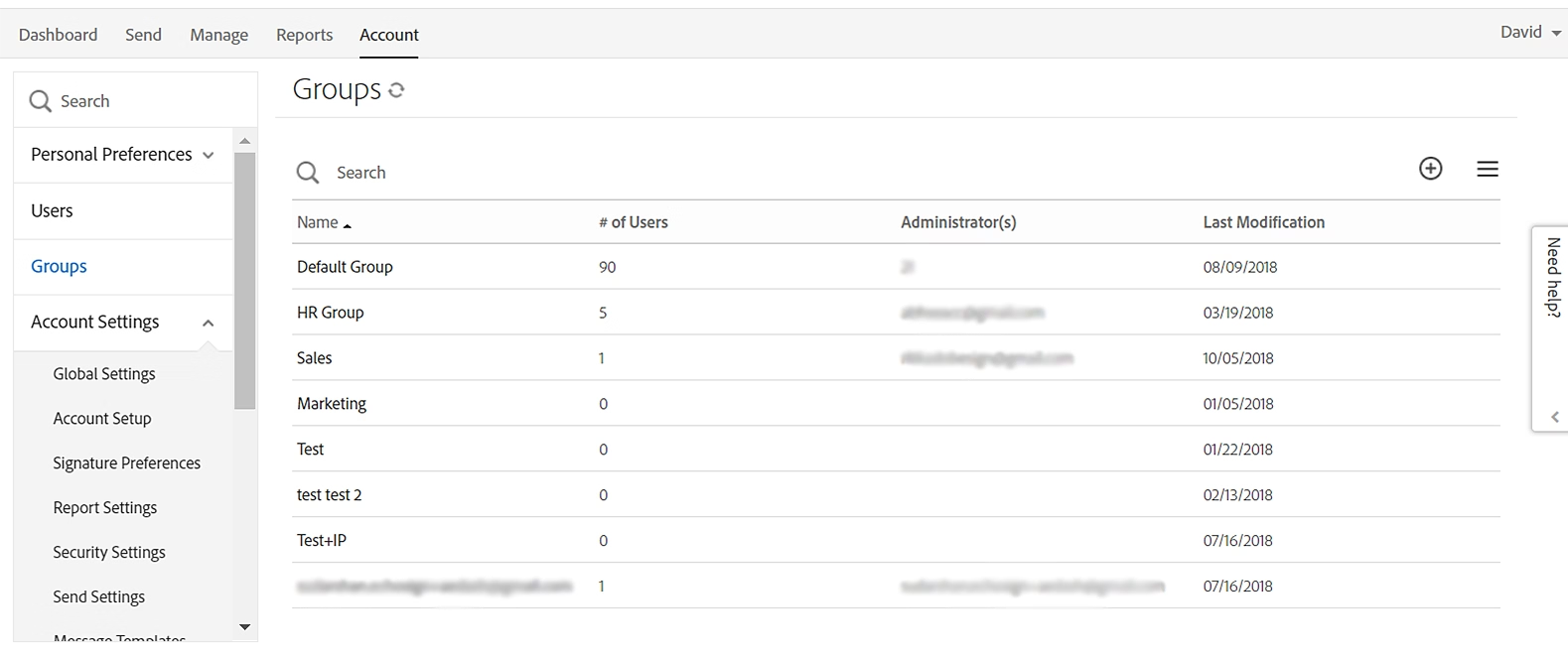This screenshot has height=657, width=1568.
Task: Open Send Settings
Action: pos(99,597)
